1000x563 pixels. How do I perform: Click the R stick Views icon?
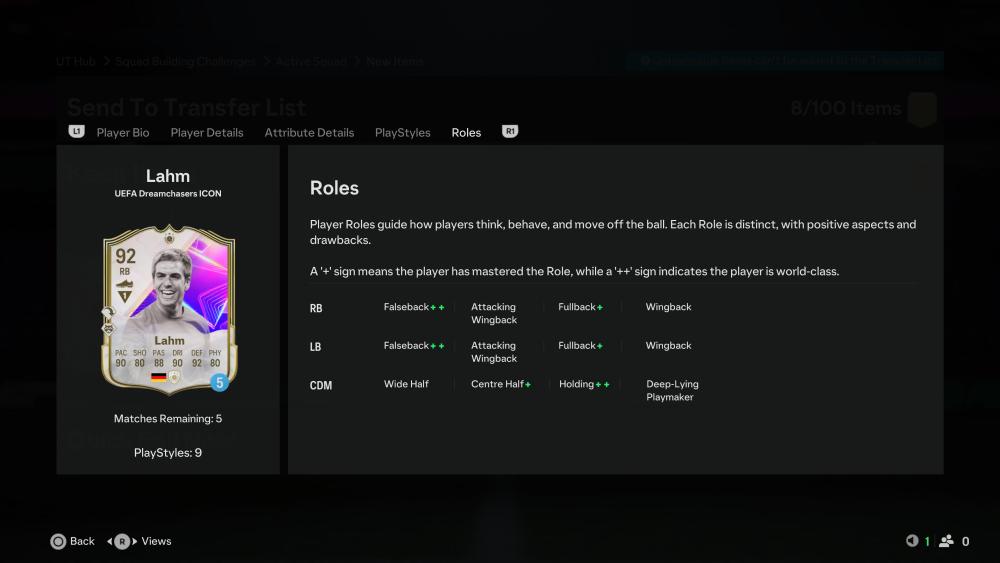(122, 541)
